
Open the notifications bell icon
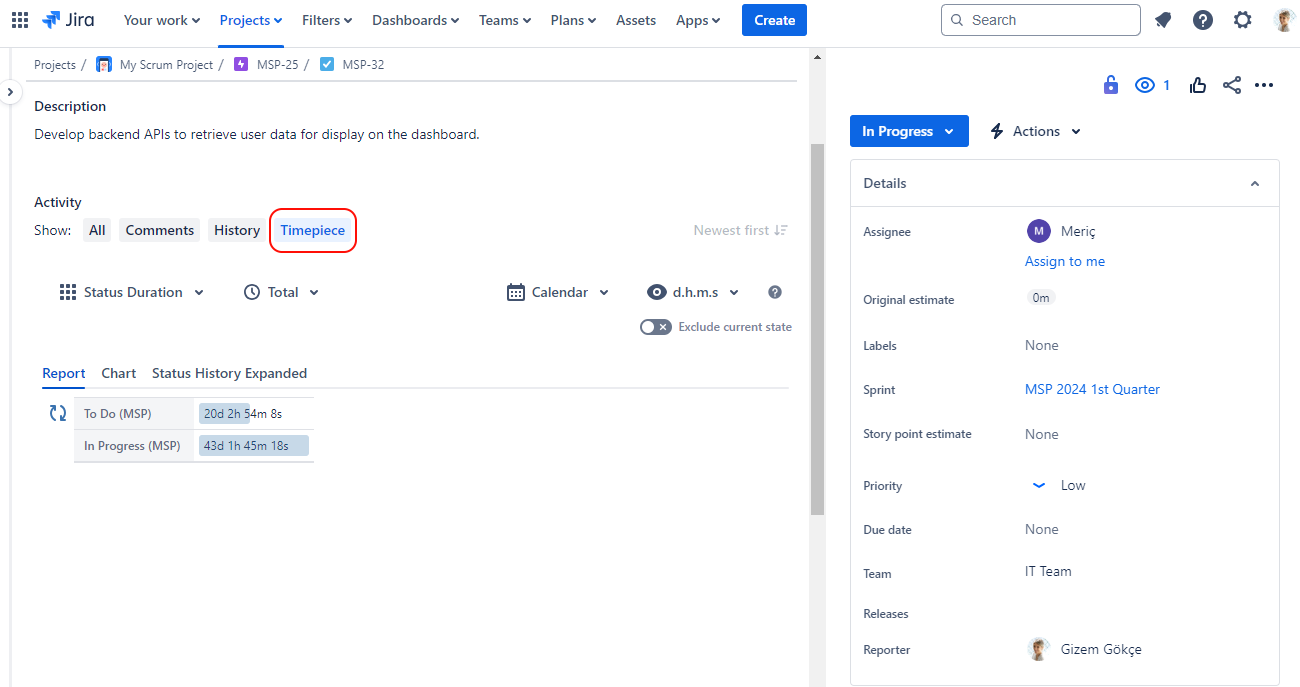click(x=1163, y=20)
